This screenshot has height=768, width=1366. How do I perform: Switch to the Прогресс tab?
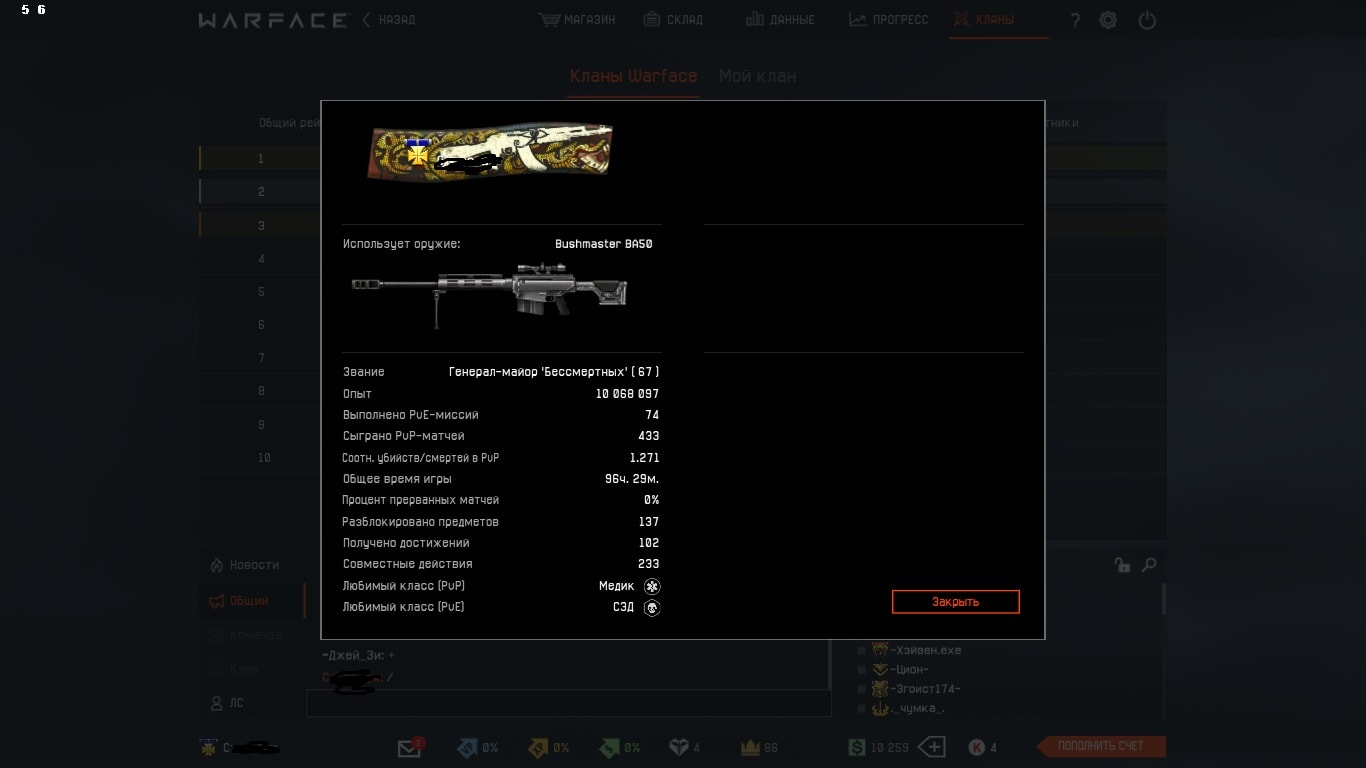[888, 19]
